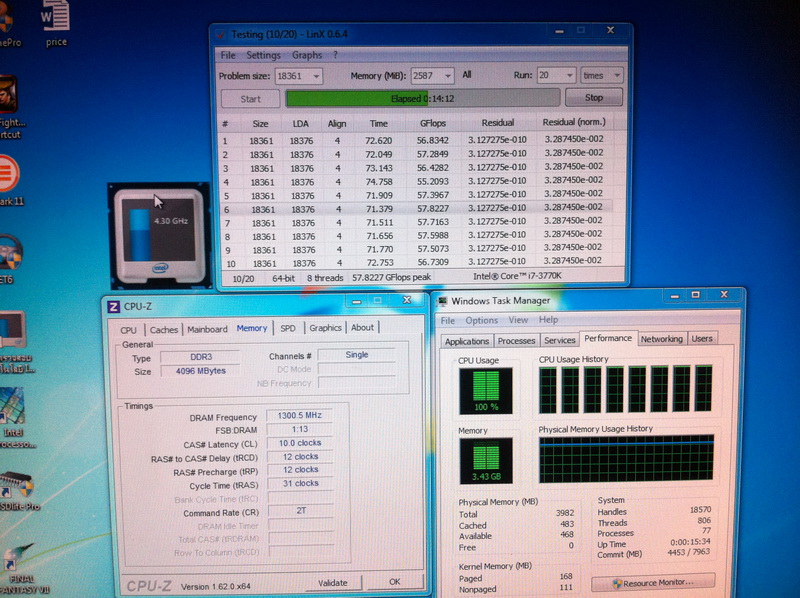Image resolution: width=800 pixels, height=598 pixels.
Task: Click the Validate button in CPU-Z
Action: click(x=333, y=582)
